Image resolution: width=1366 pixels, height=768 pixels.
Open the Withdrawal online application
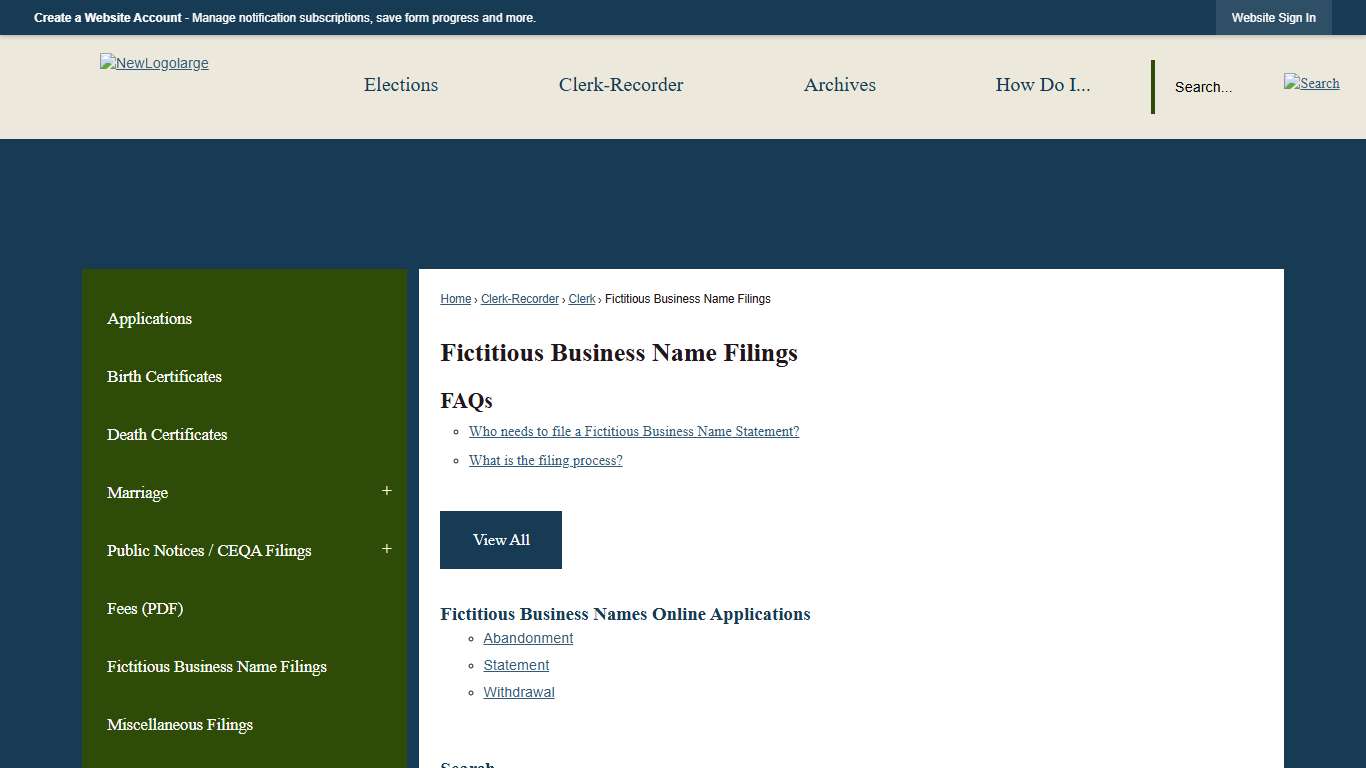(519, 692)
